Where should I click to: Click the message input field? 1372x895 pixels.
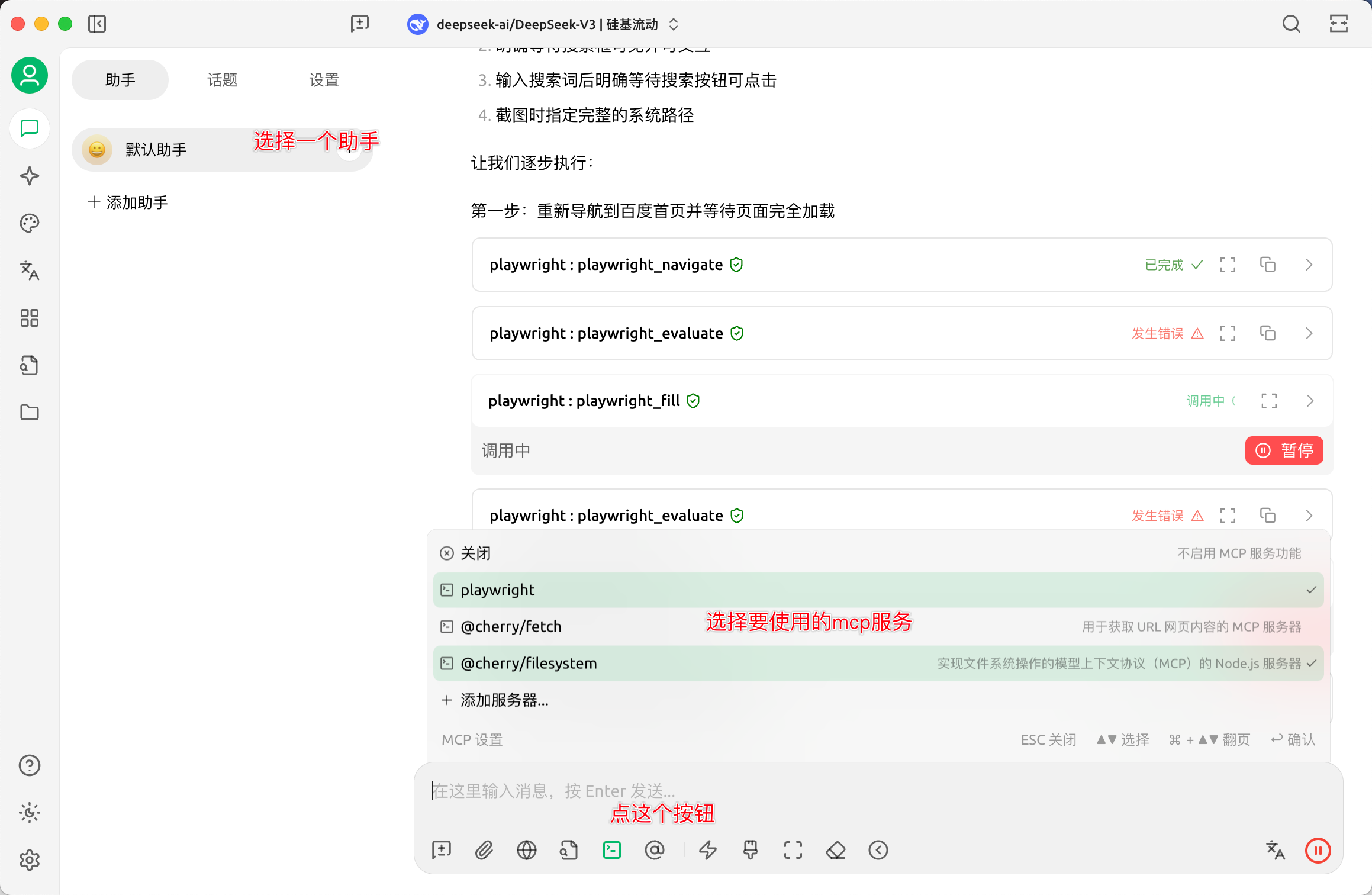coord(878,791)
